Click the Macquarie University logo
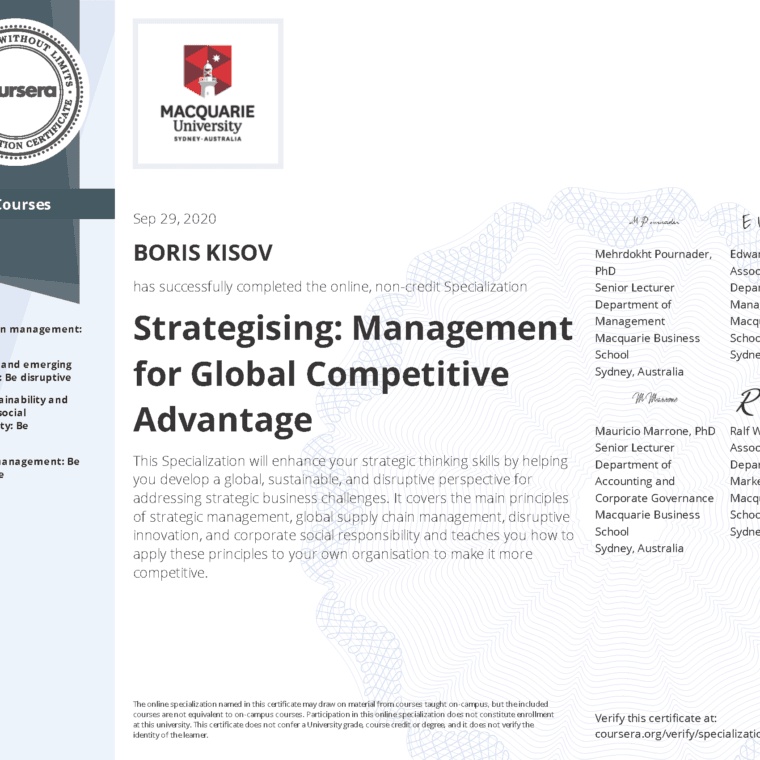This screenshot has height=760, width=760. [208, 94]
